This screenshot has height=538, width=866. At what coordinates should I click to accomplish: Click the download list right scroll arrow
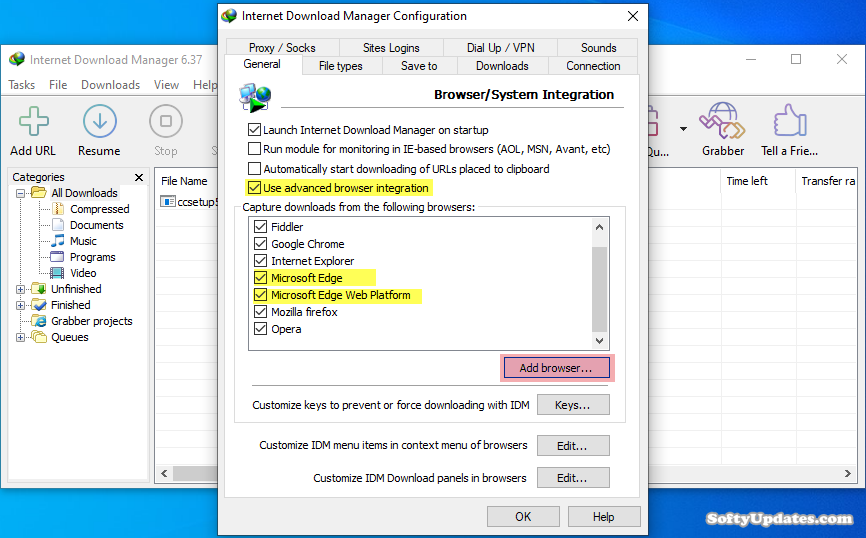pos(848,473)
